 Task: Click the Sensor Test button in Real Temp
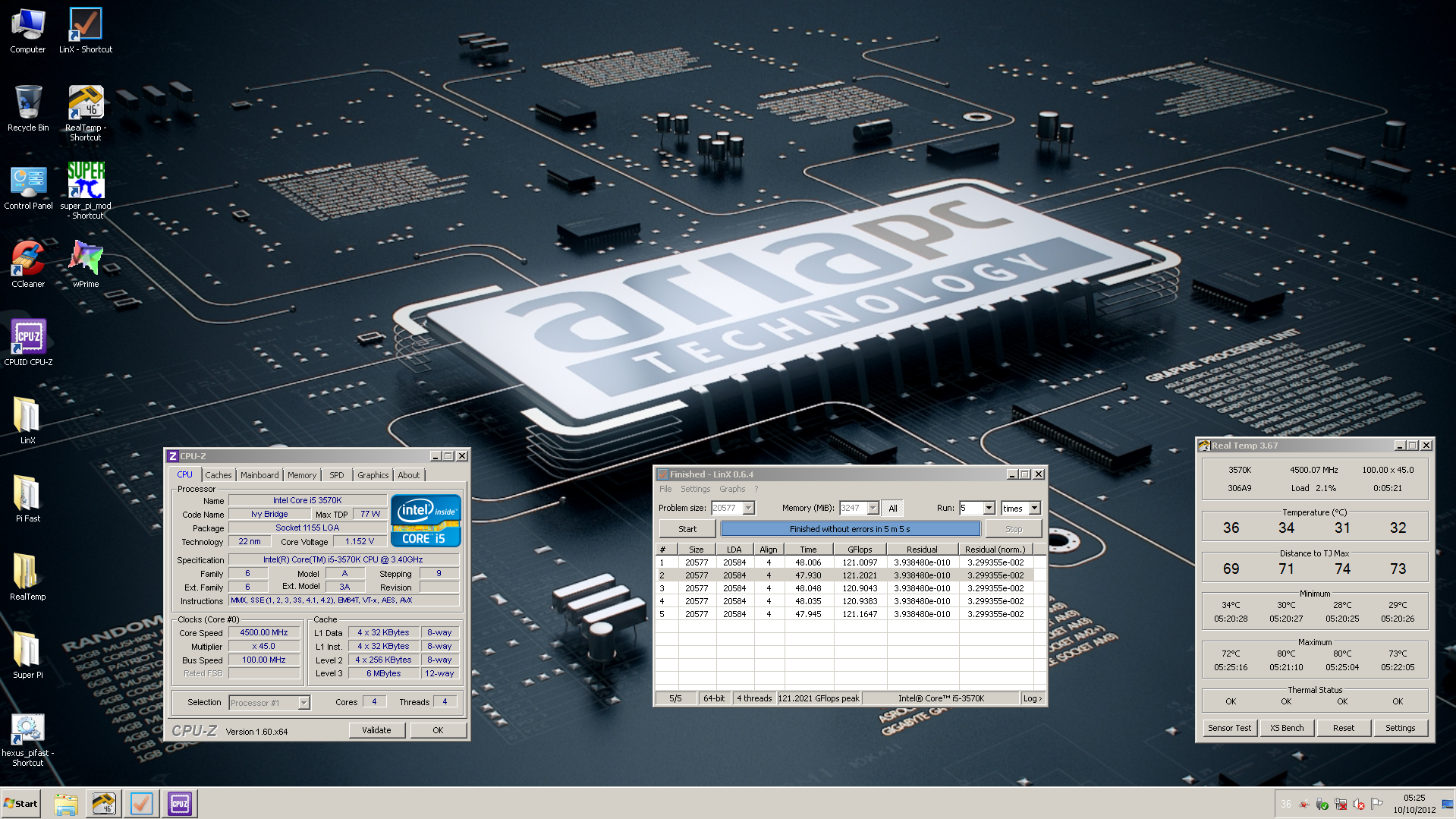coord(1229,728)
